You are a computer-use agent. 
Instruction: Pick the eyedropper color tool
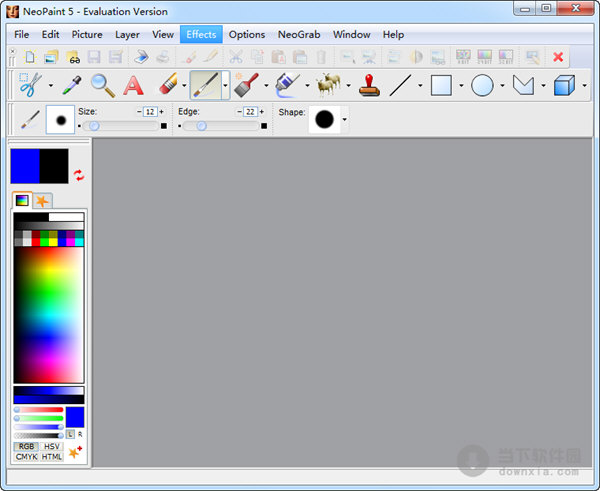[72, 85]
